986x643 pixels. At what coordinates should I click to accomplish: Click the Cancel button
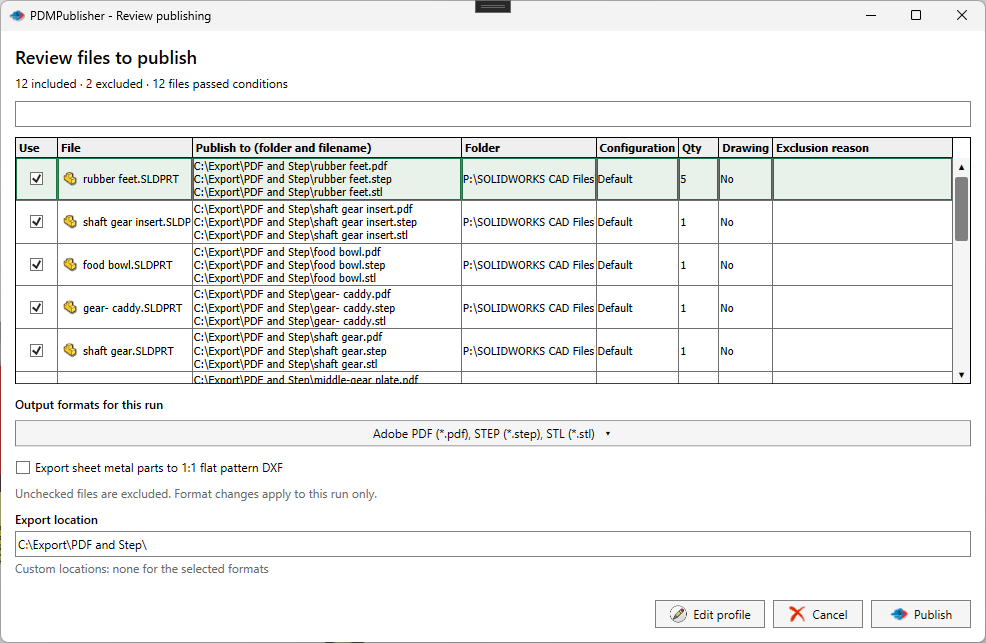817,614
